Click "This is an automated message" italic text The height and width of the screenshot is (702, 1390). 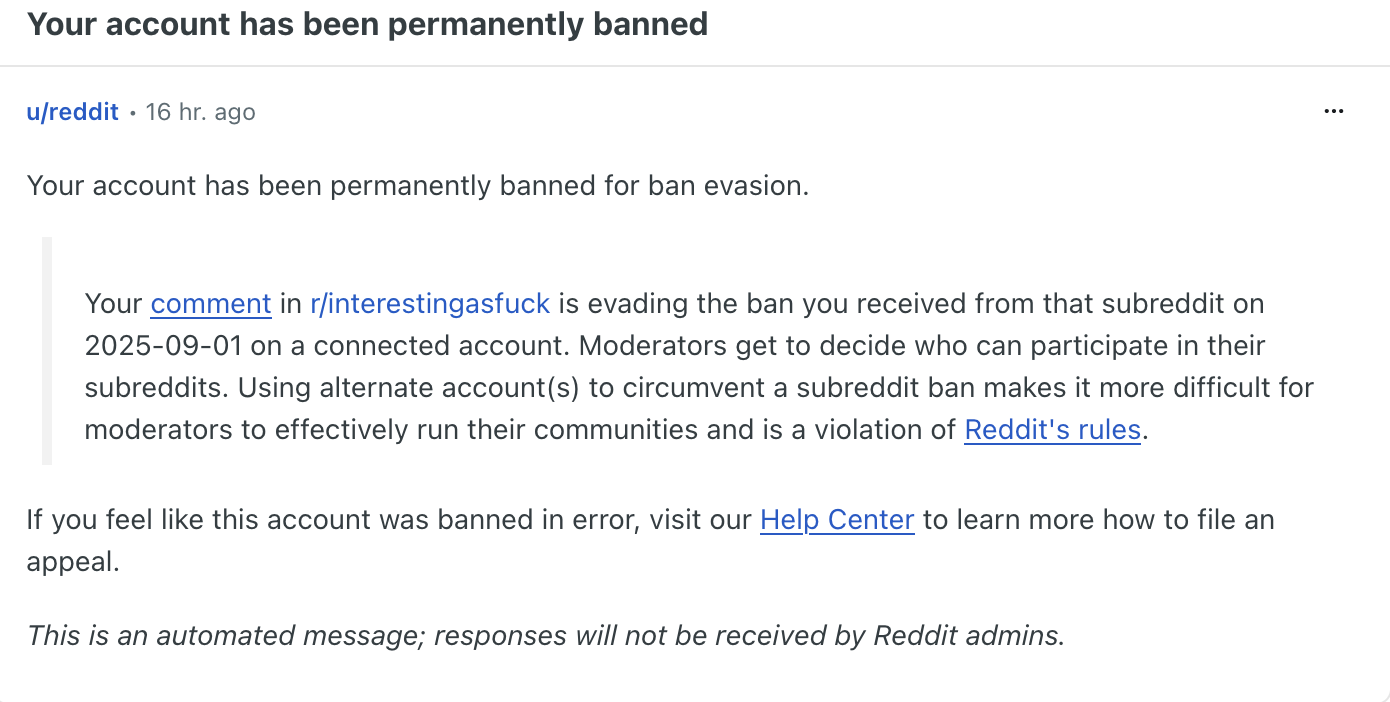point(228,635)
